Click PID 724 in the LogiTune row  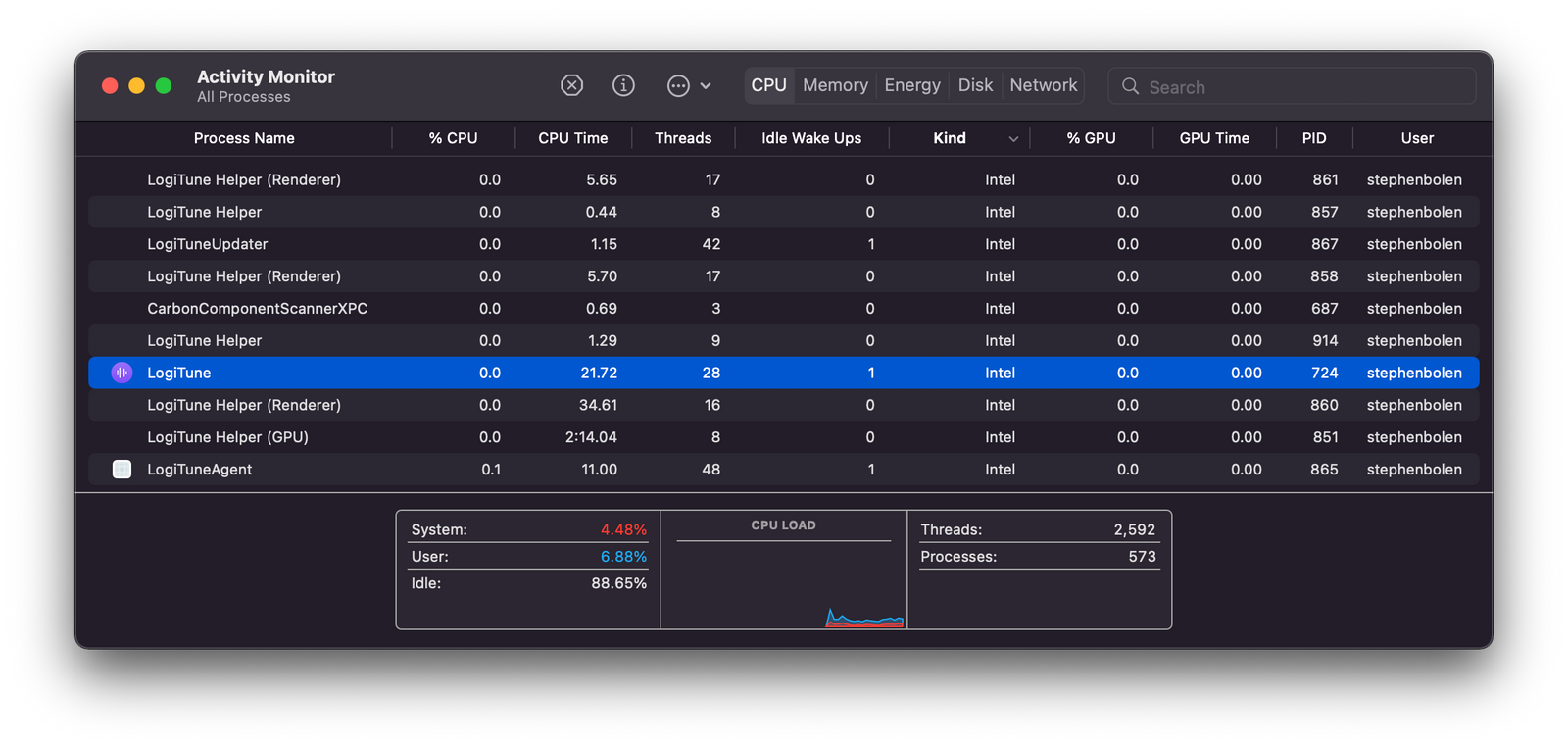(x=1324, y=373)
